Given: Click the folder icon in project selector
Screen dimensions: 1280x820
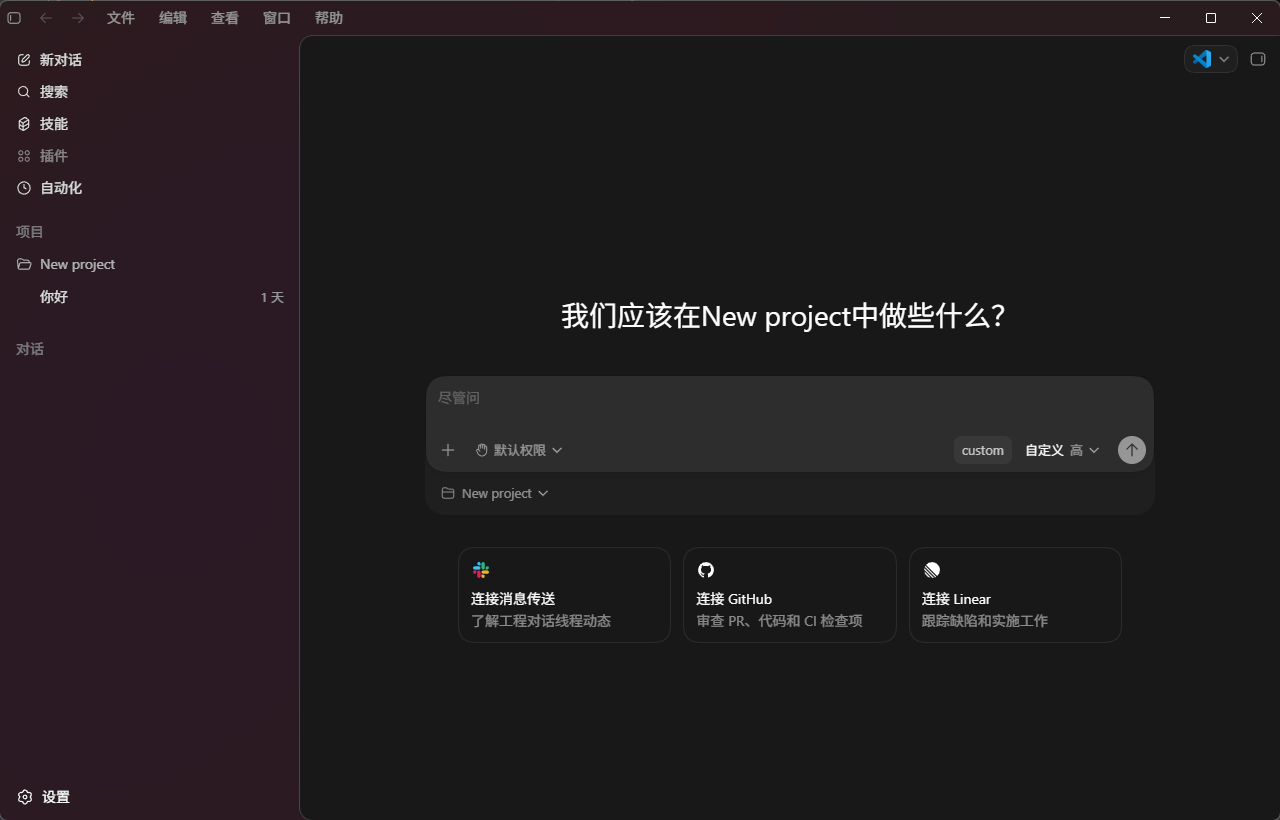Looking at the screenshot, I should pos(448,493).
